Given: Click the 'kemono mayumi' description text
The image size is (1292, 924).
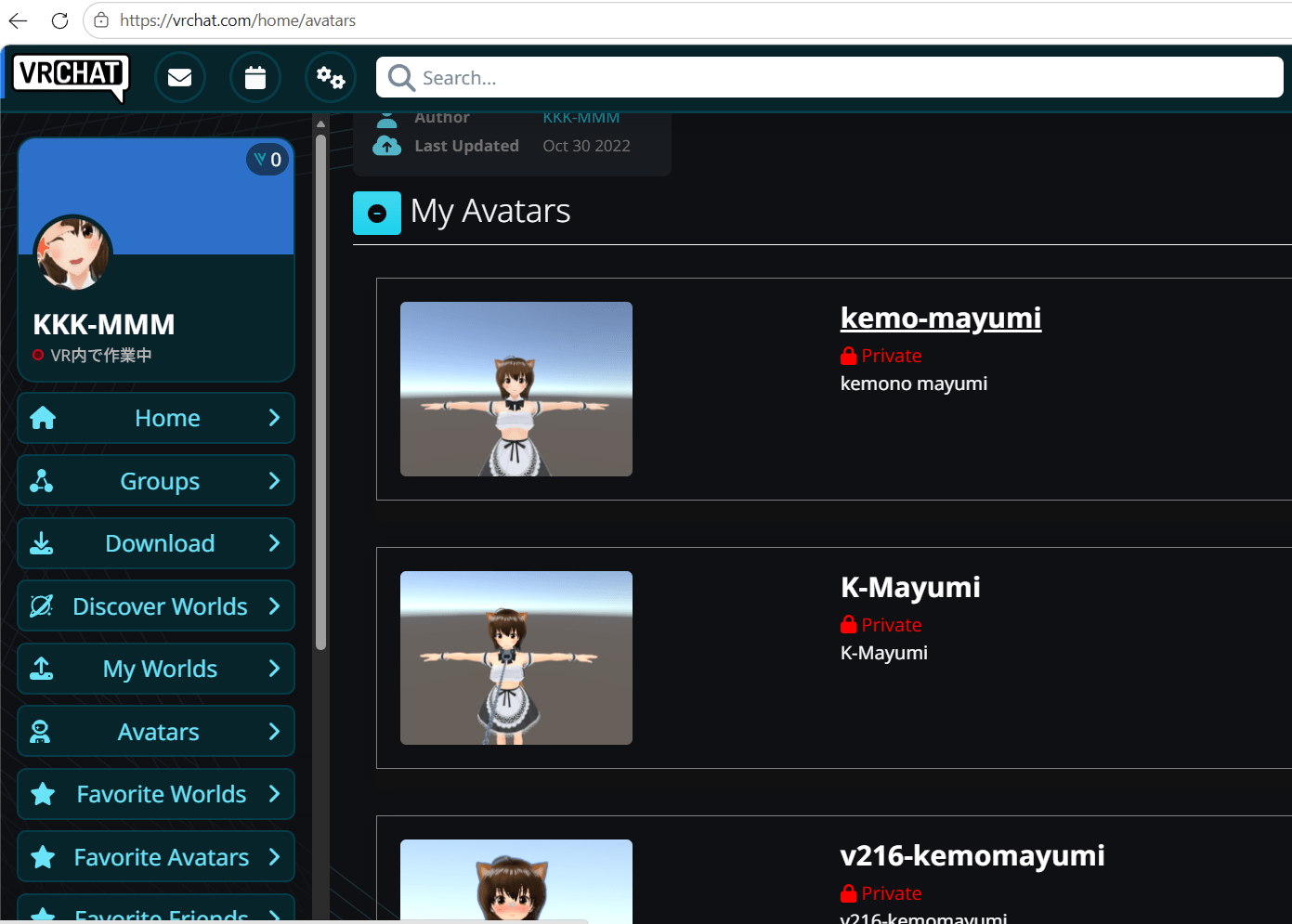Looking at the screenshot, I should pyautogui.click(x=914, y=384).
